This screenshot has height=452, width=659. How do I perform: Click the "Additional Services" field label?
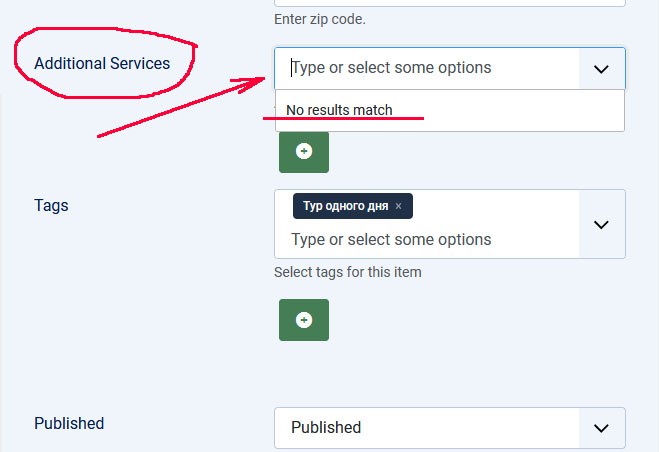[x=102, y=63]
